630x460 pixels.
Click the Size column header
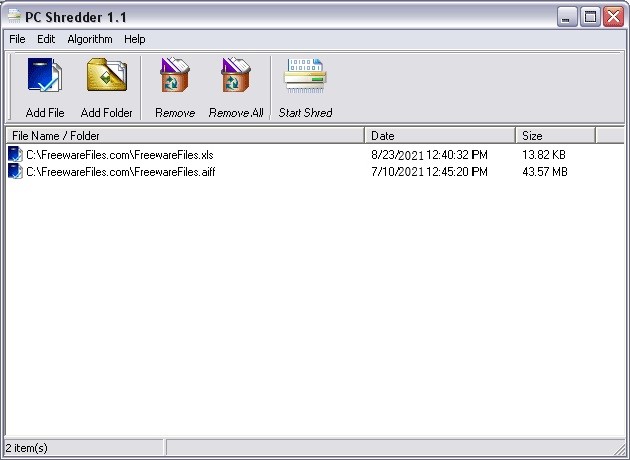pyautogui.click(x=555, y=135)
